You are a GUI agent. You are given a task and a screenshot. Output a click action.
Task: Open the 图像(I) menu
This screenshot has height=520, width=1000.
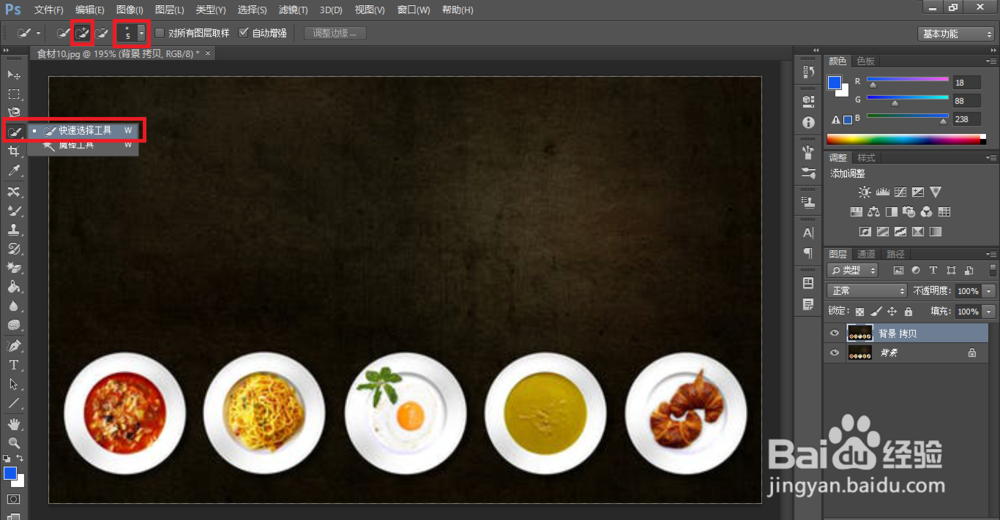pos(129,10)
